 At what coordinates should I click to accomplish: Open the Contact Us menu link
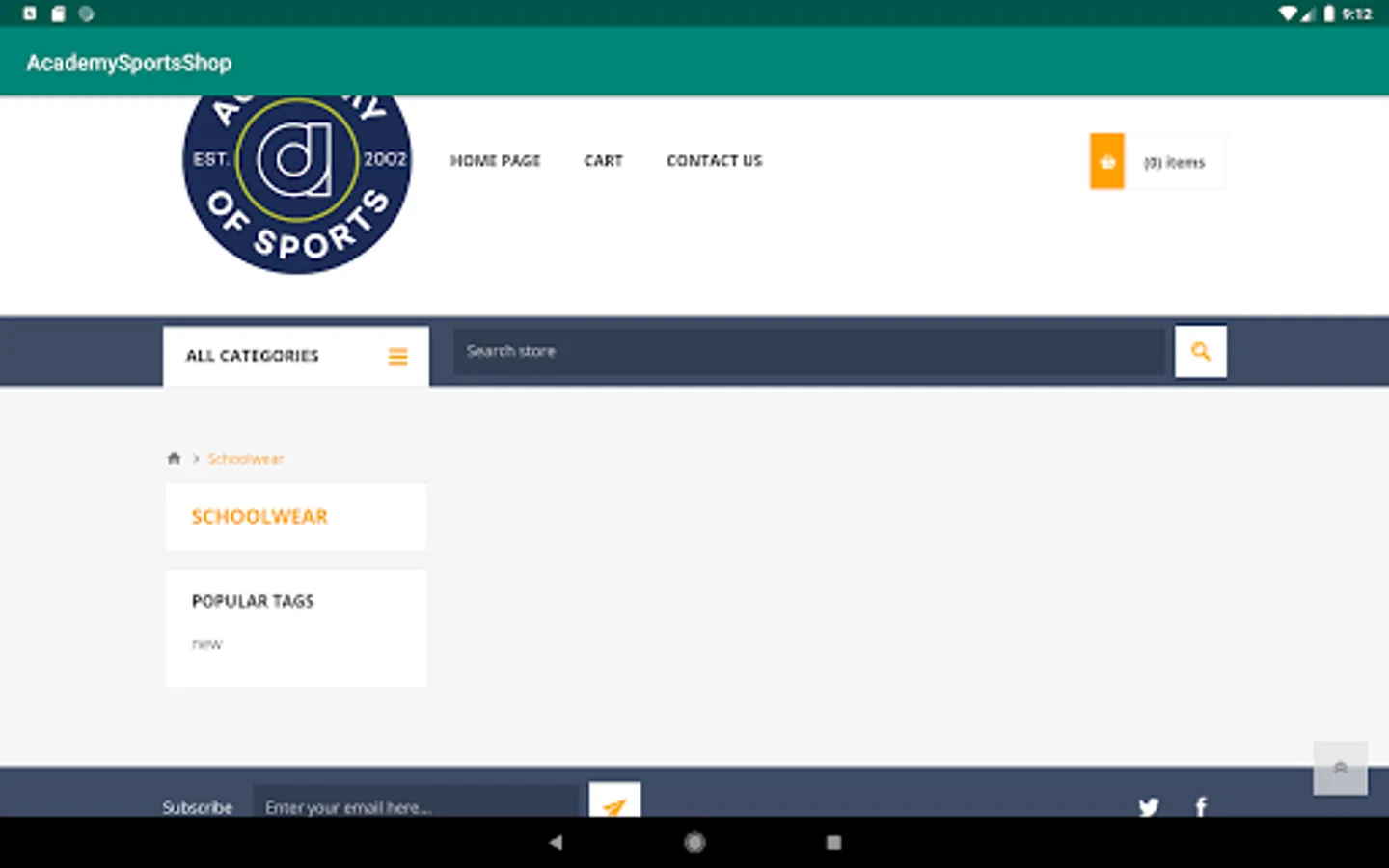[x=714, y=161]
